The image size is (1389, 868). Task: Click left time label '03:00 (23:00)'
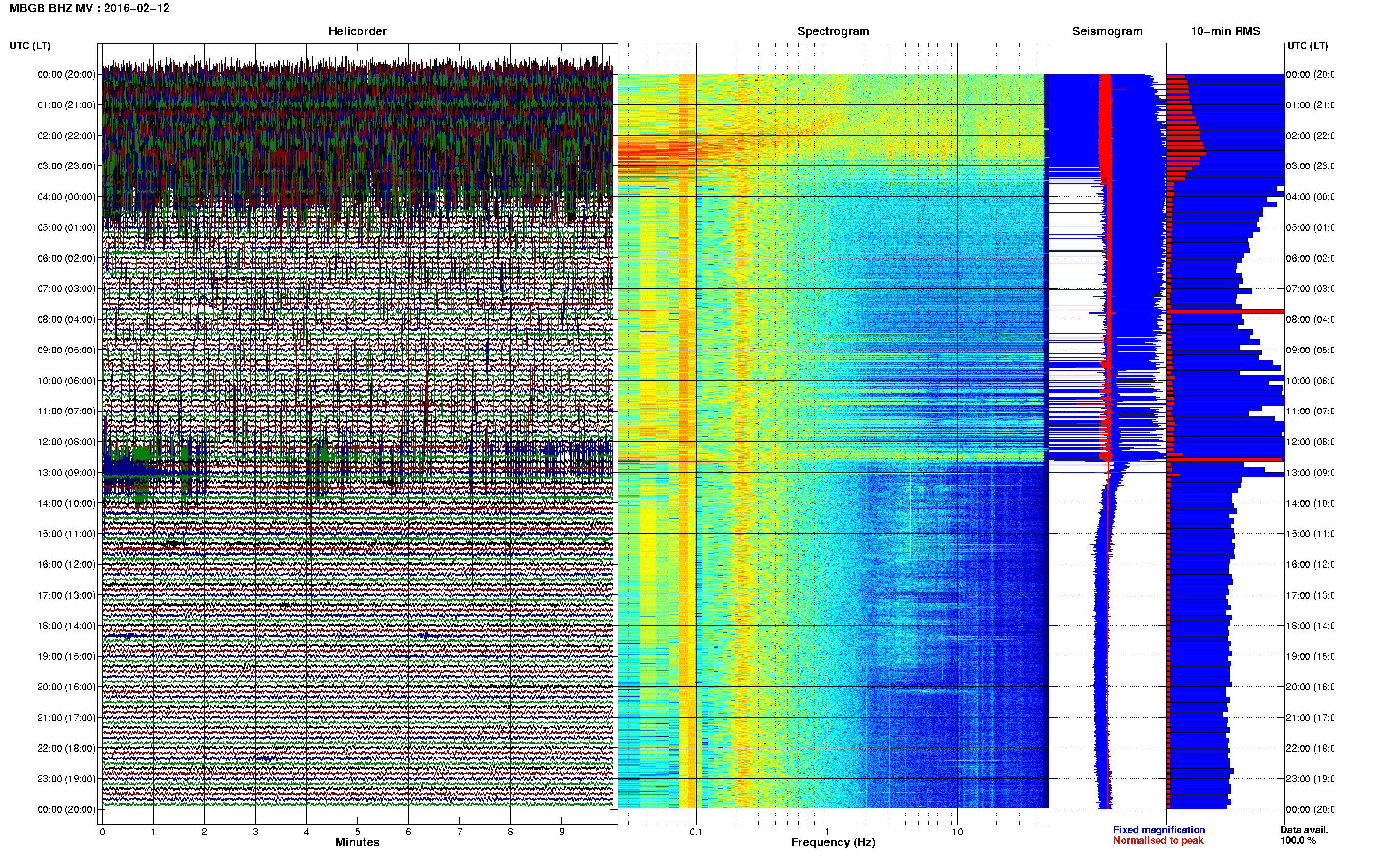tap(66, 166)
